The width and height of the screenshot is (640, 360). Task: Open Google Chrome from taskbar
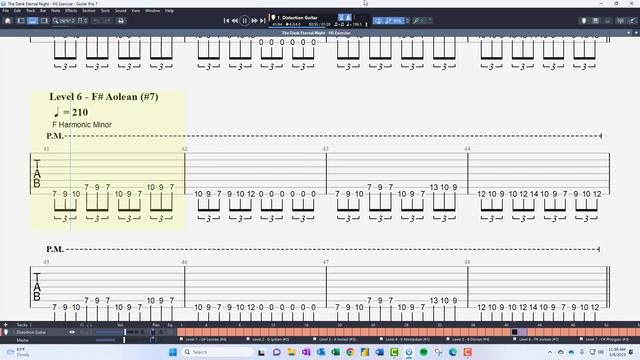350,352
